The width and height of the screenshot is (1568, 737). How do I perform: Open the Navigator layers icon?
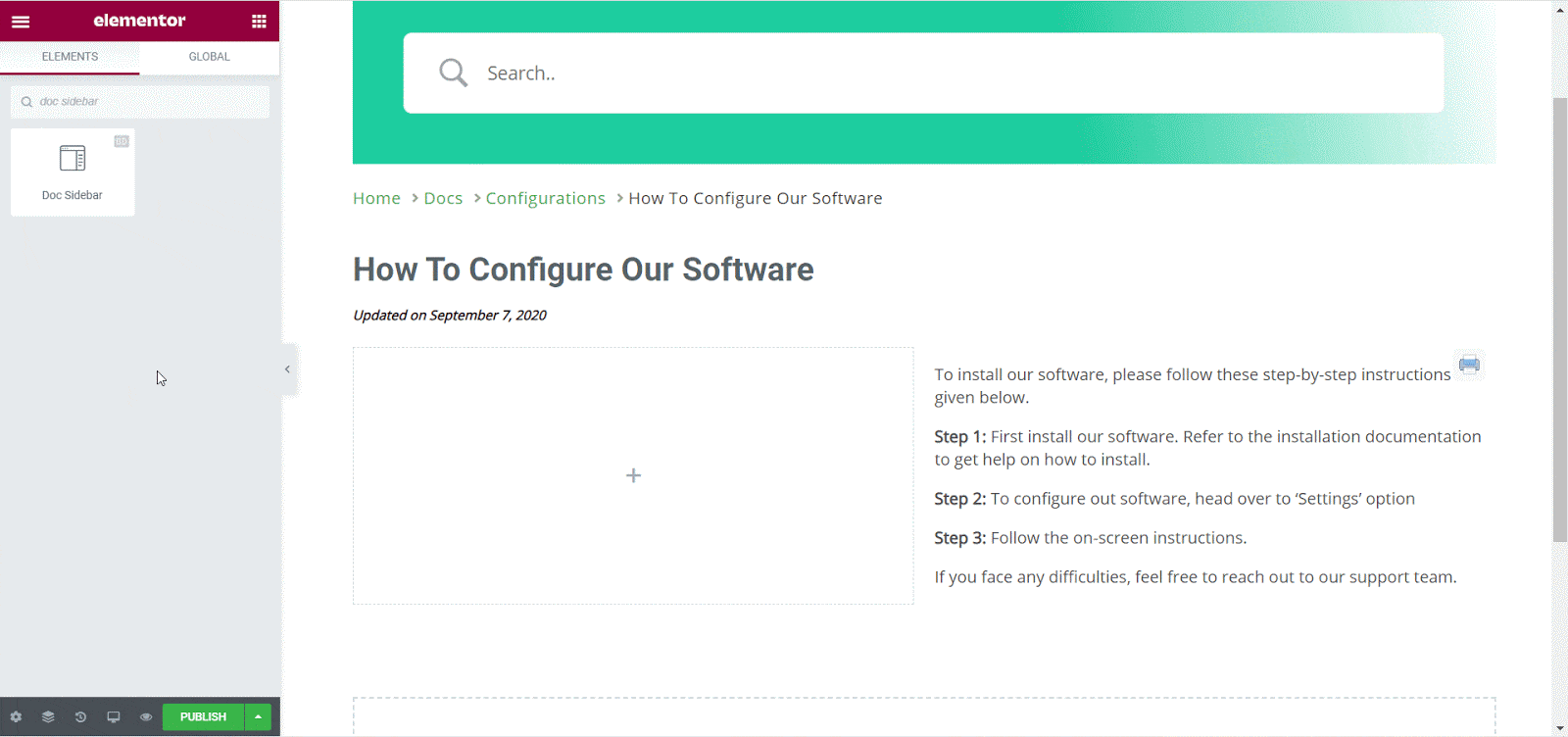pos(48,717)
